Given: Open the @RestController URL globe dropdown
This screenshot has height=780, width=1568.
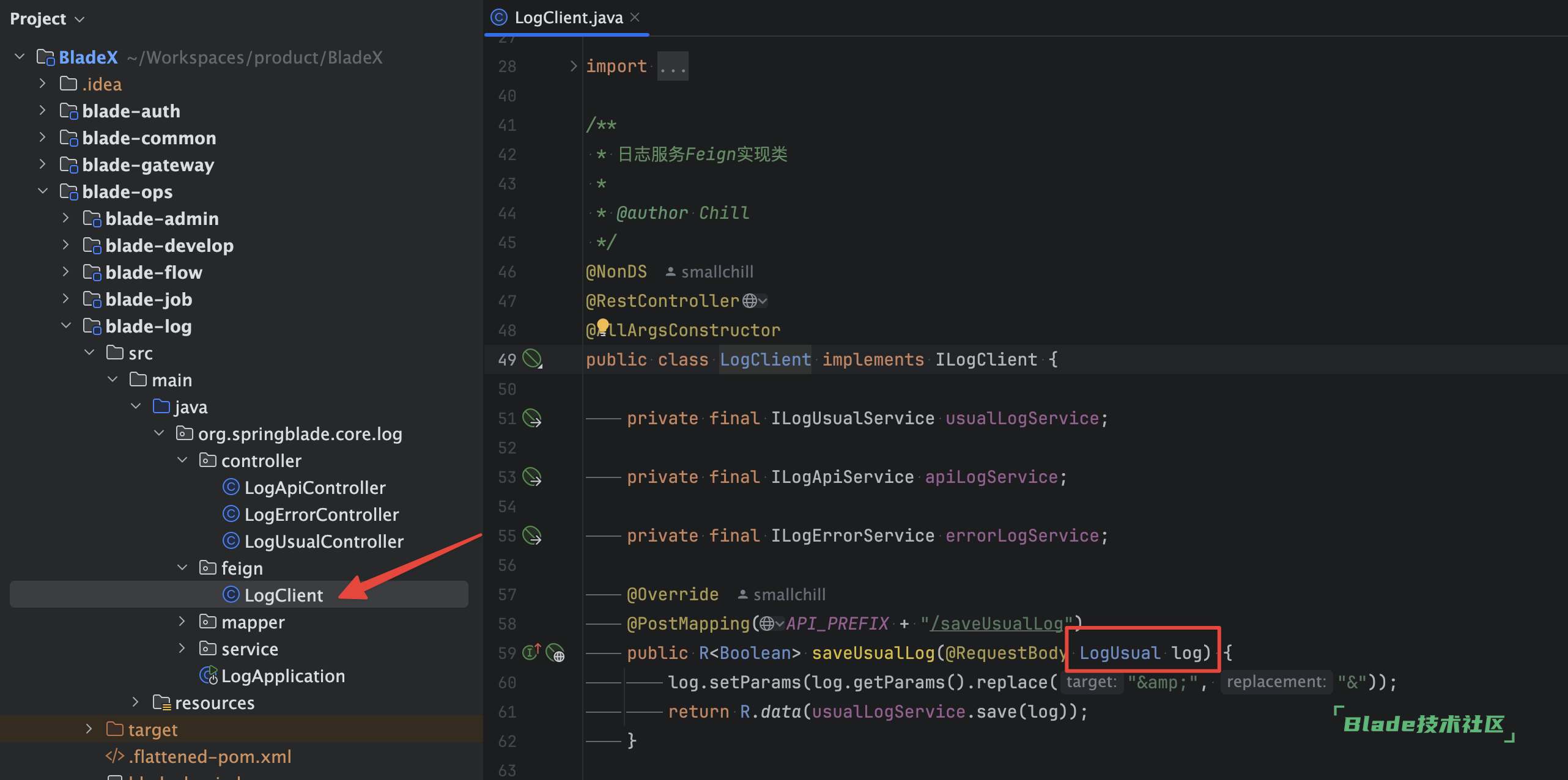Looking at the screenshot, I should (x=755, y=301).
